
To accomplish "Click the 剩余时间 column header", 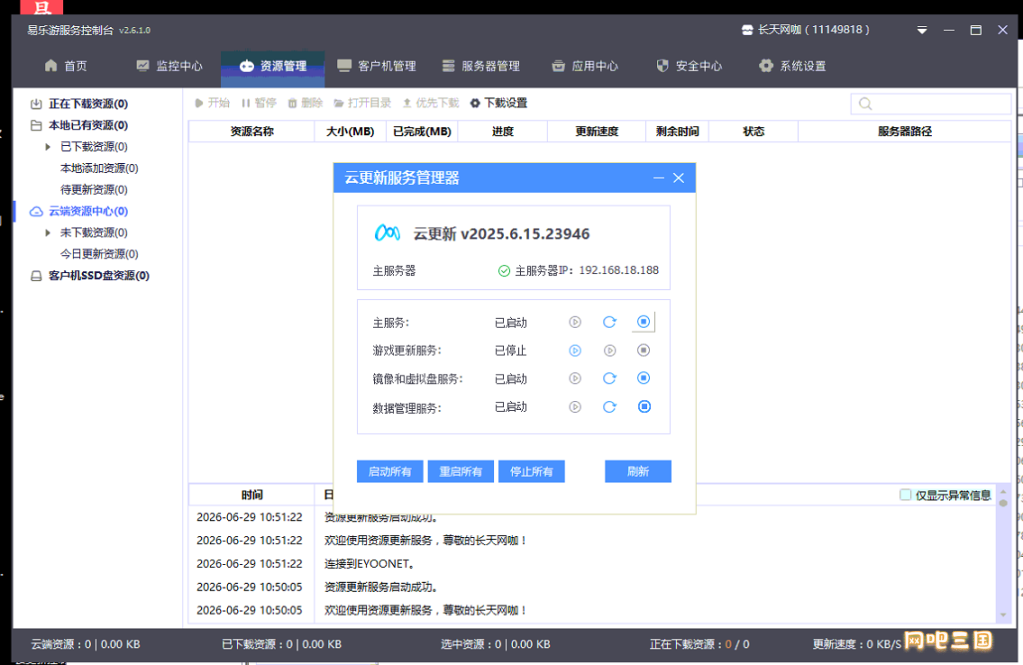I will pyautogui.click(x=677, y=131).
